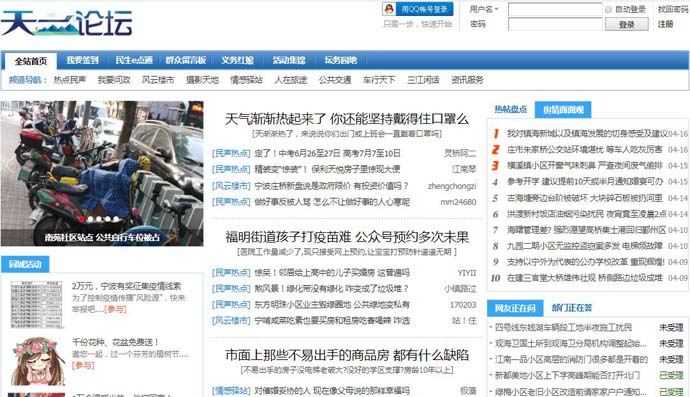Focus the 密码 input field
Screen dimensions: 690x397
[x=555, y=24]
